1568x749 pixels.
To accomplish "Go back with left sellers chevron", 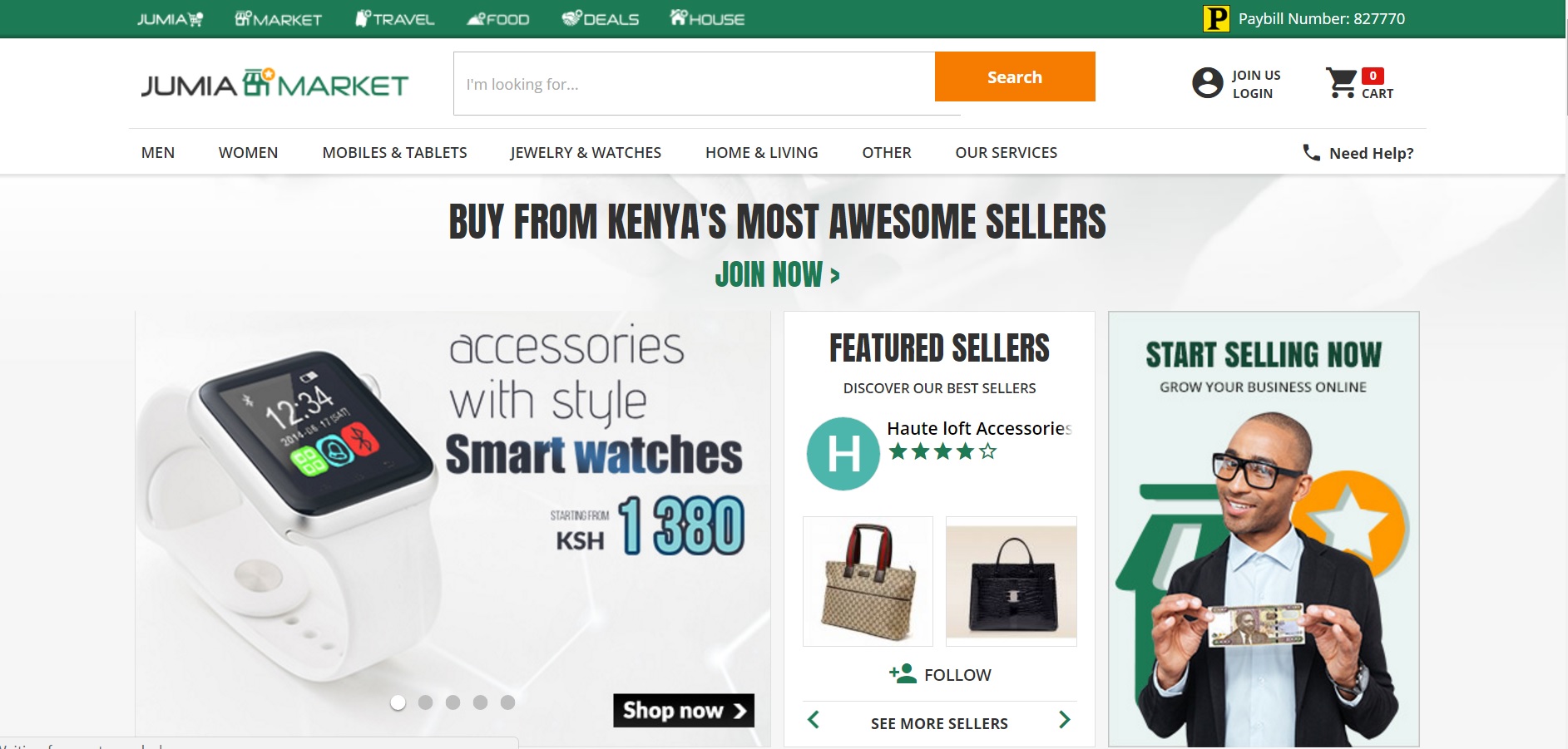I will click(813, 720).
